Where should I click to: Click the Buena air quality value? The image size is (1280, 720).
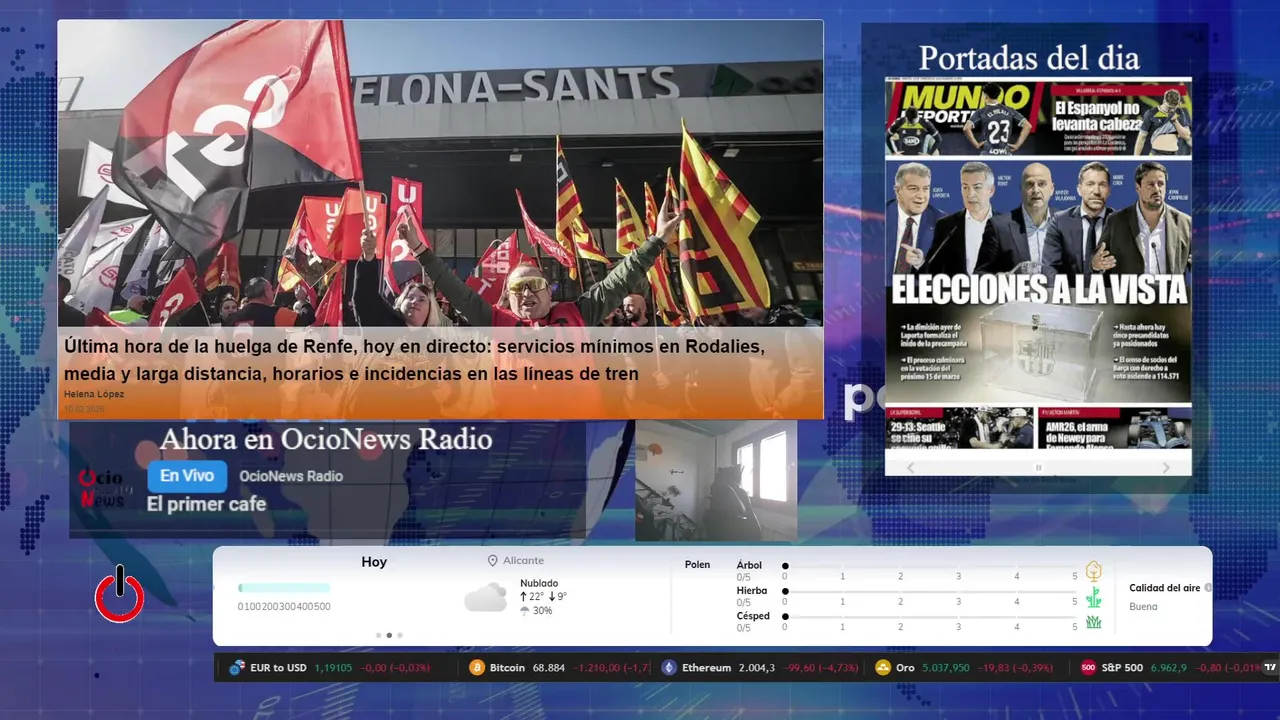[x=1143, y=606]
